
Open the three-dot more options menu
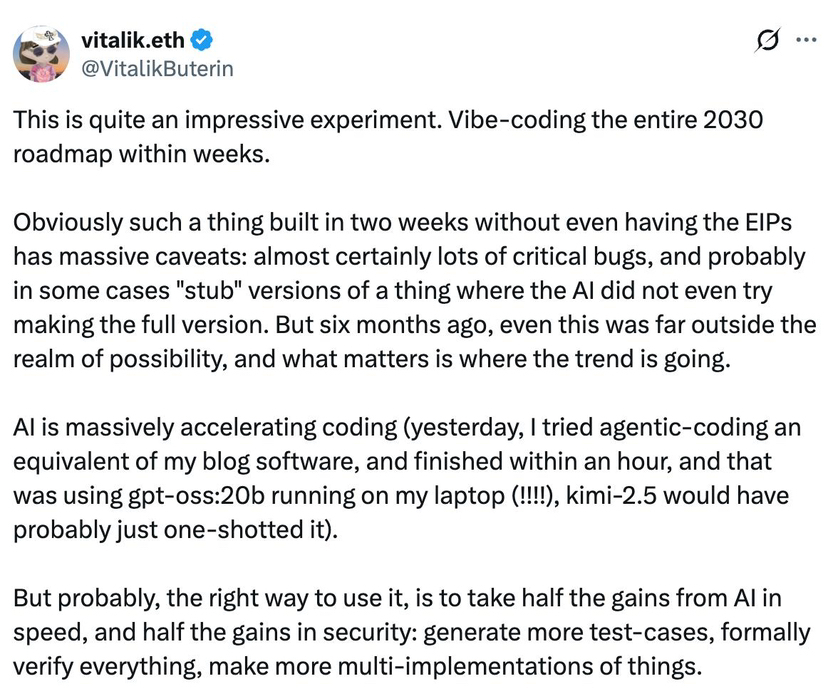(806, 40)
